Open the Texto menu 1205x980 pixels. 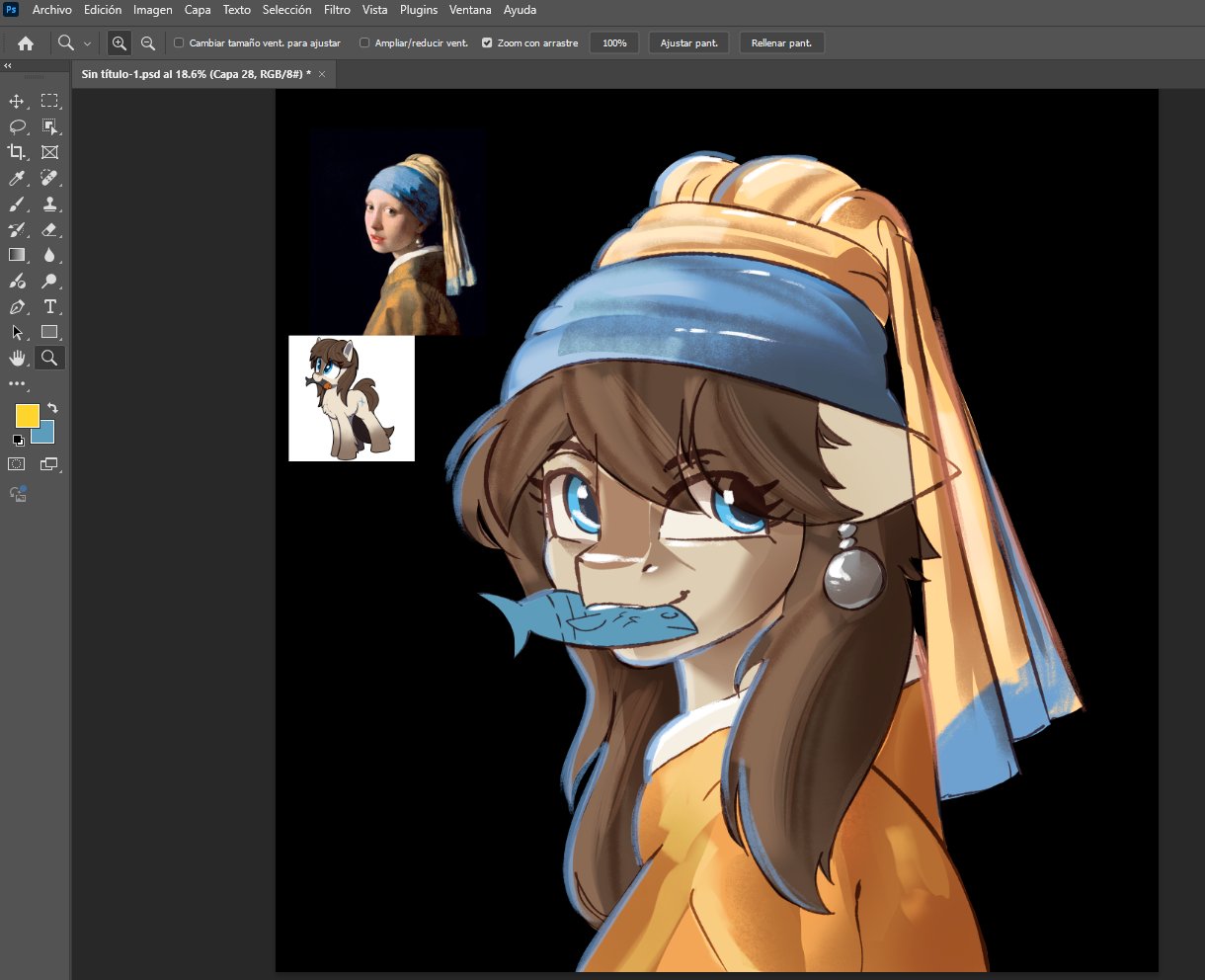point(237,10)
